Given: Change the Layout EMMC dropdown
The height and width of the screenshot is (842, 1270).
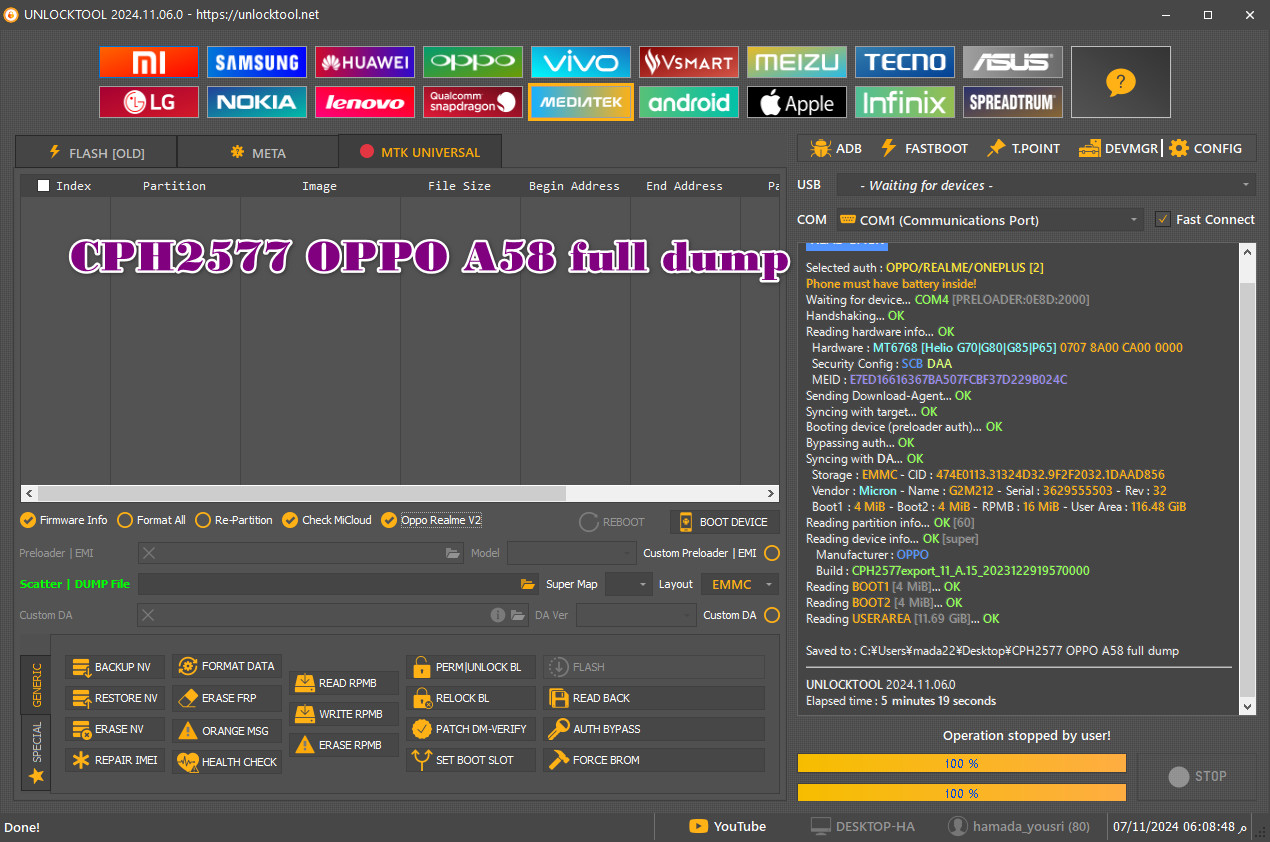Looking at the screenshot, I should point(740,584).
